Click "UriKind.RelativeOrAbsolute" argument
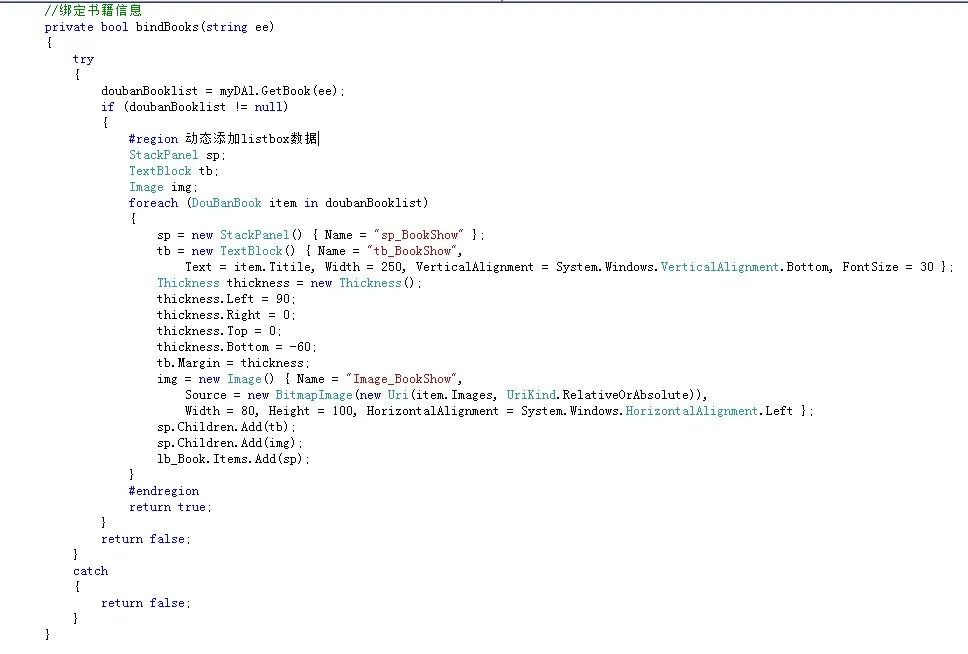The width and height of the screenshot is (968, 654). tap(598, 395)
